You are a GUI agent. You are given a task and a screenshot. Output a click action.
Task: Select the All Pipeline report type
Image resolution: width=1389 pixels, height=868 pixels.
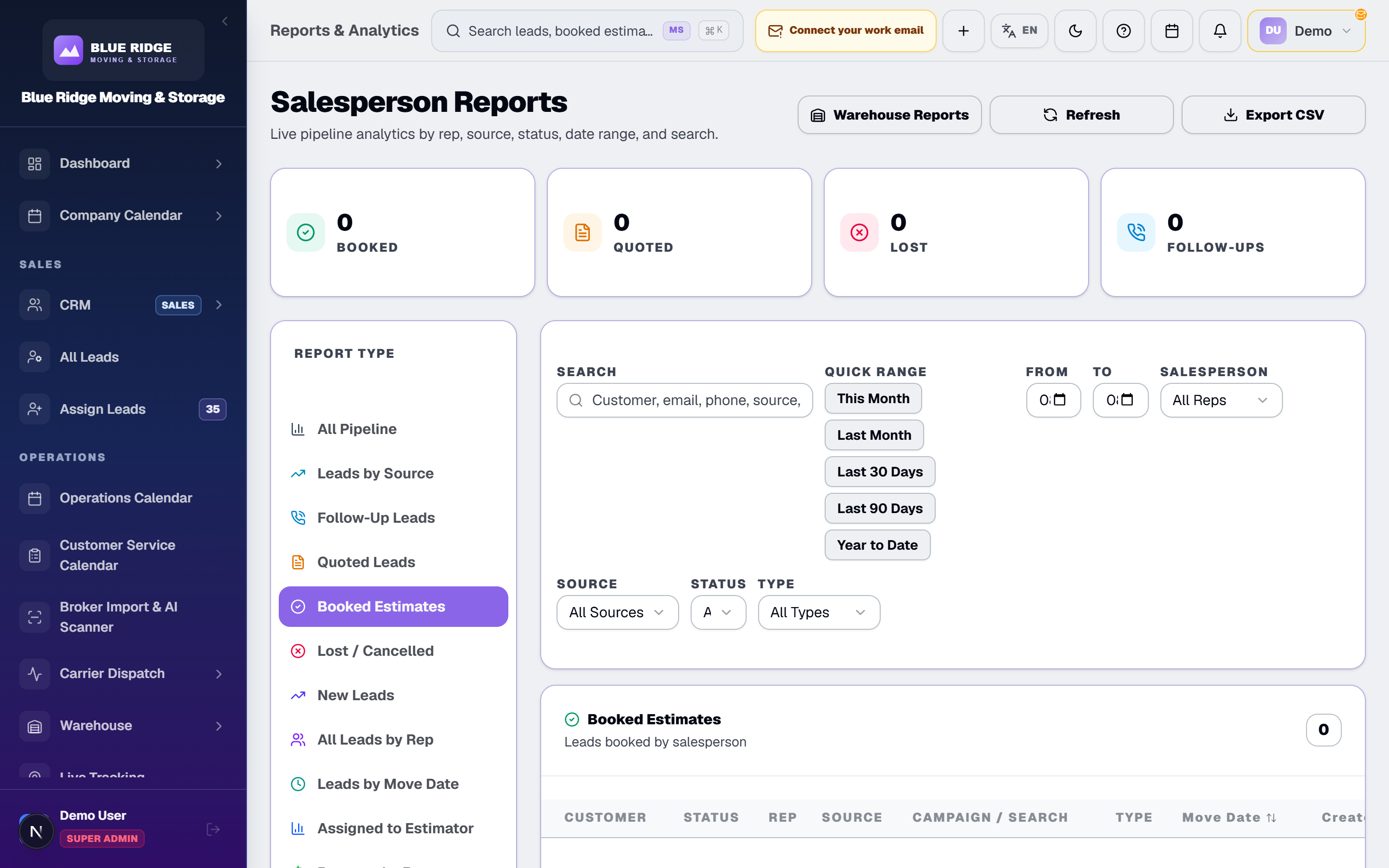393,429
